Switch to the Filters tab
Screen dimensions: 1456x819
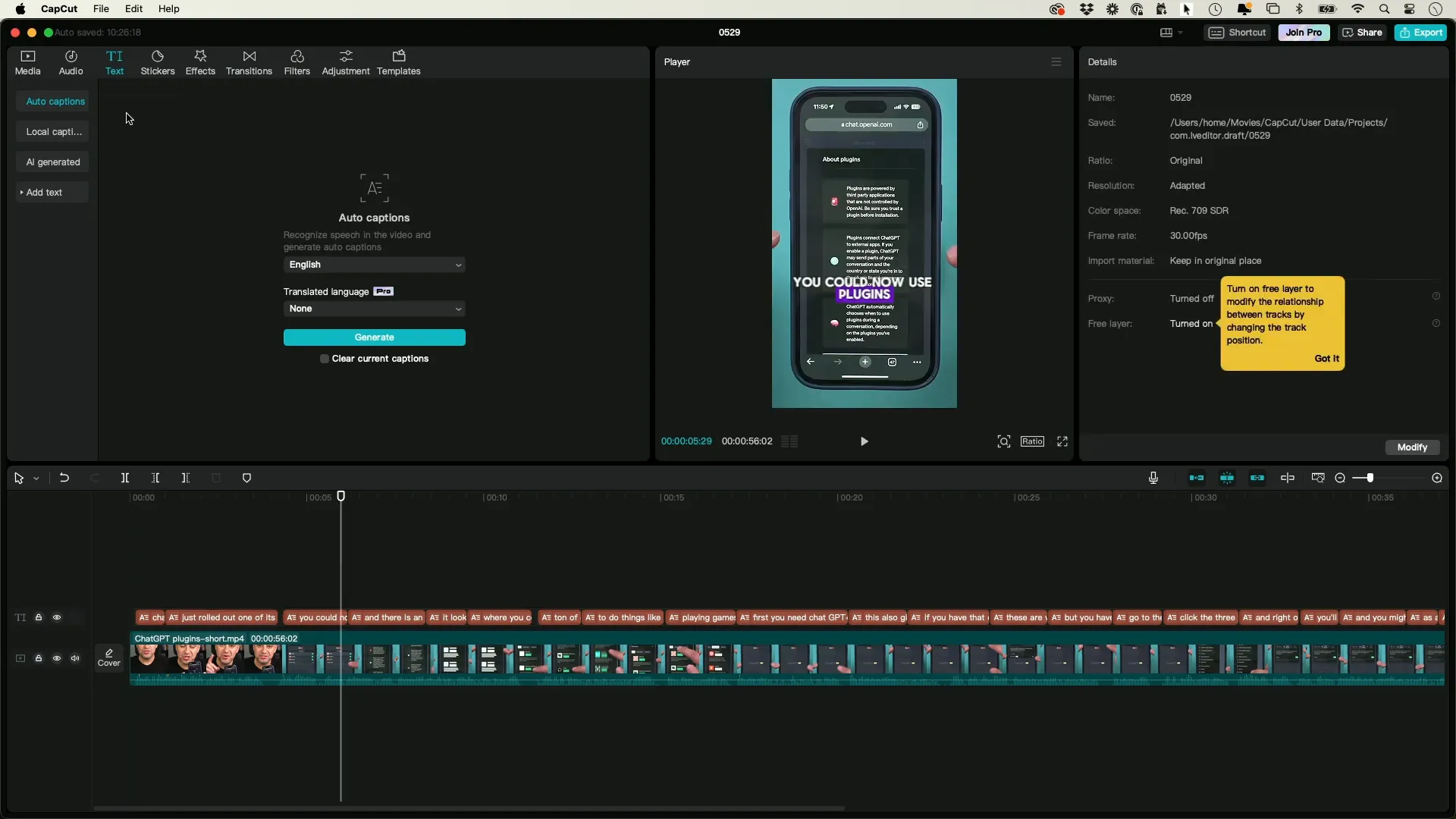[x=297, y=63]
